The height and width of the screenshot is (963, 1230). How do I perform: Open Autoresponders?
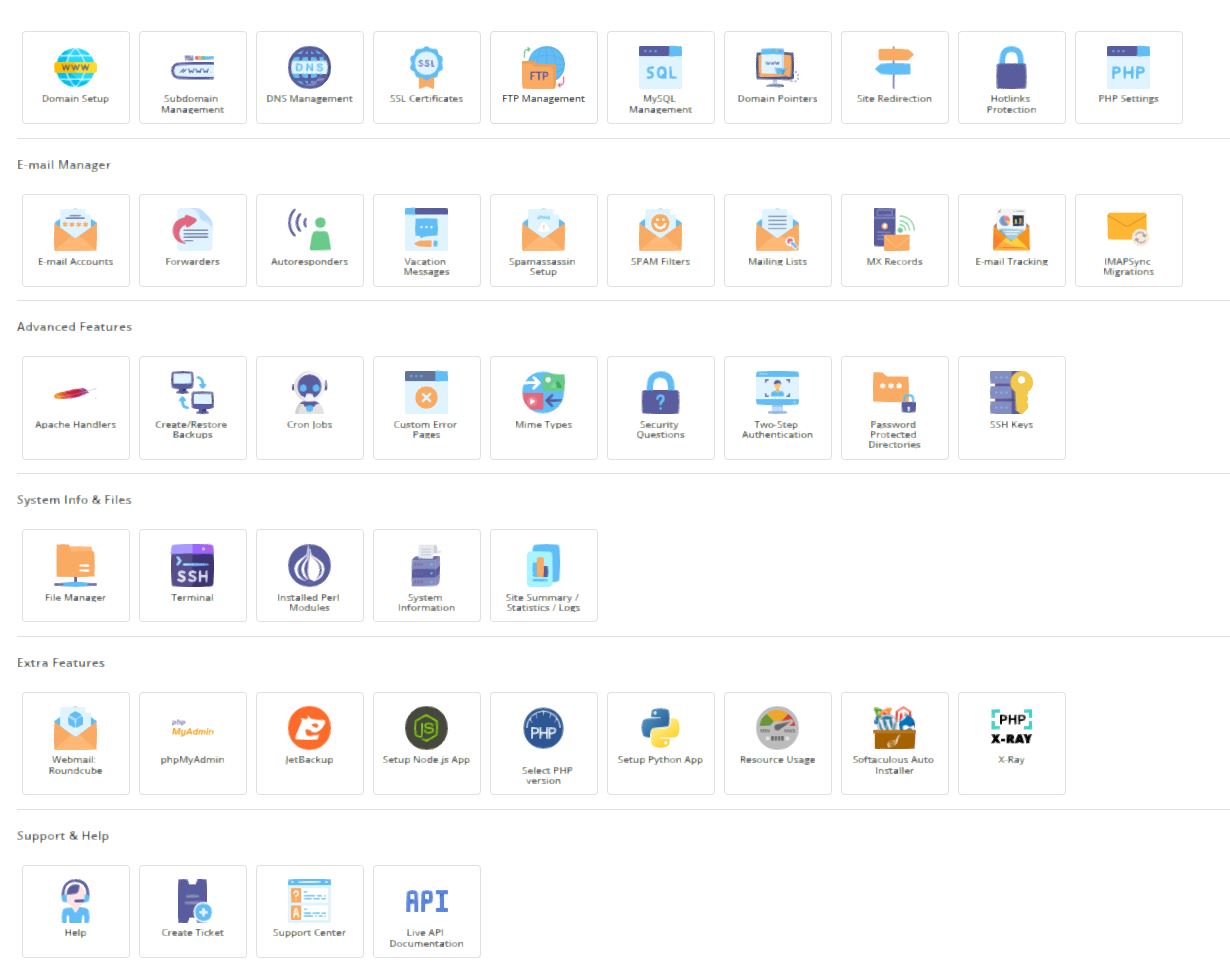coord(310,240)
